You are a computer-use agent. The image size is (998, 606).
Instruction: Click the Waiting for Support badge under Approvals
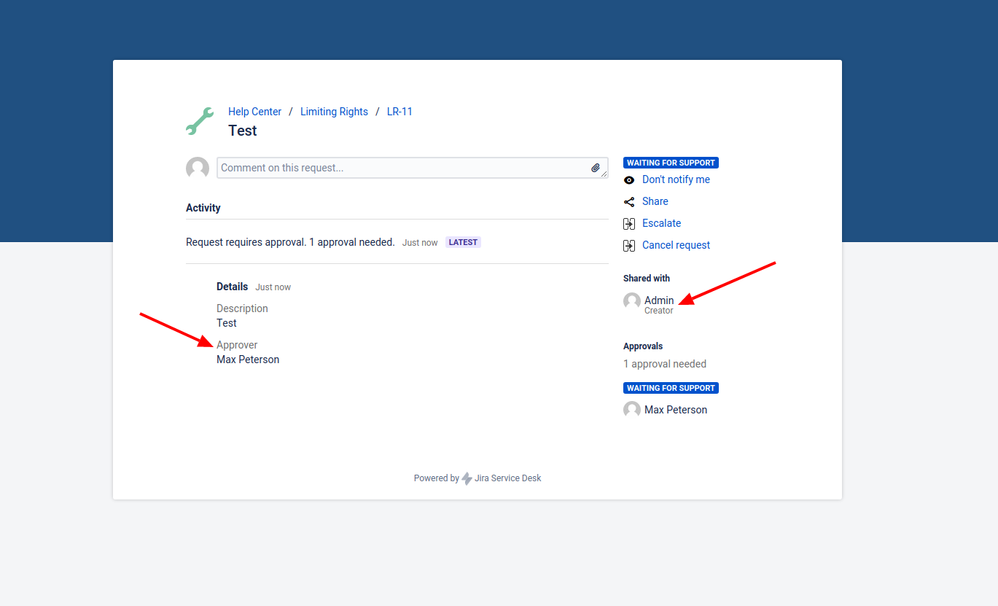point(671,388)
